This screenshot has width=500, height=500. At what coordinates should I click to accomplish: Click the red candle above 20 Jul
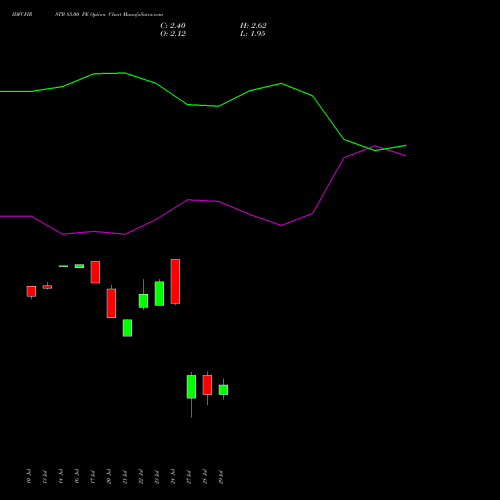tap(111, 303)
